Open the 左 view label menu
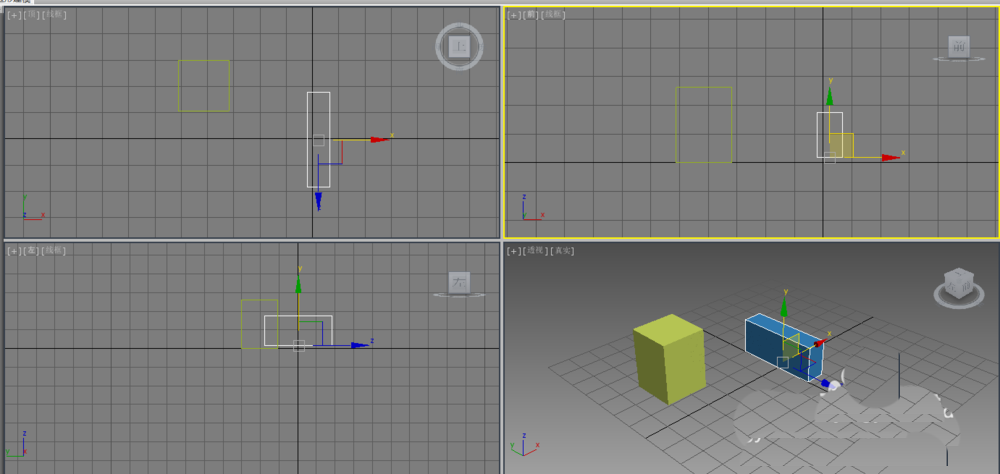The image size is (1000, 474). pos(31,251)
